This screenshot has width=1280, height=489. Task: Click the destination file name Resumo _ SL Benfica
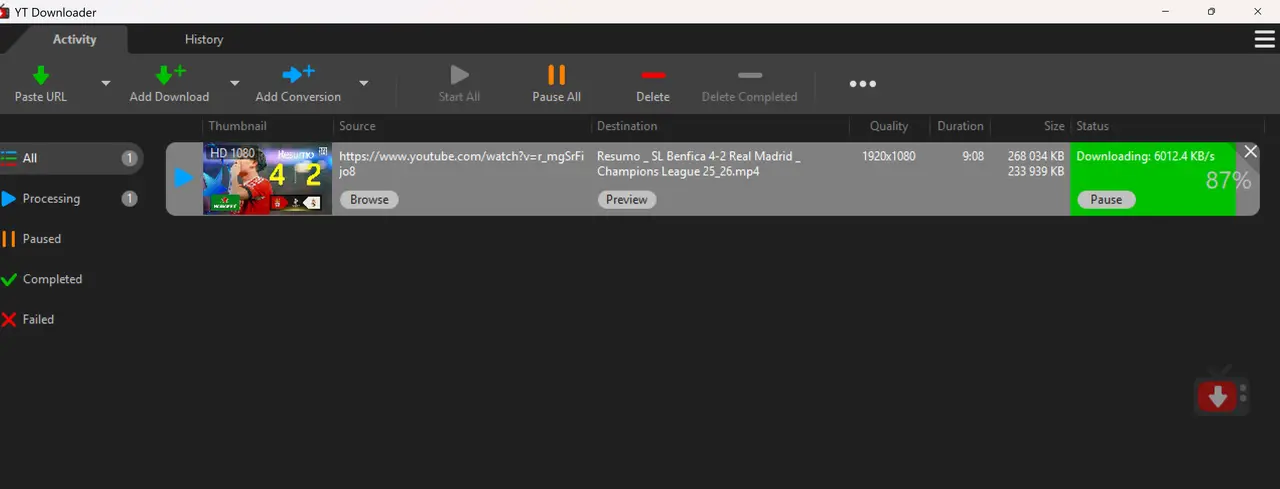699,164
